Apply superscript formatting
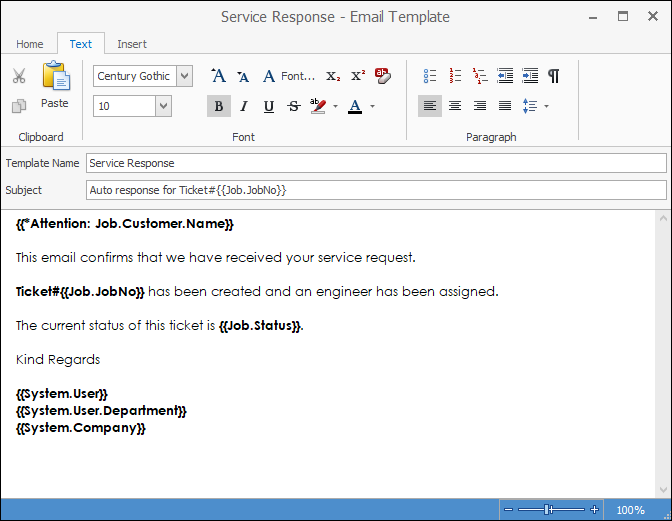Viewport: 672px width, 521px height. (x=358, y=76)
